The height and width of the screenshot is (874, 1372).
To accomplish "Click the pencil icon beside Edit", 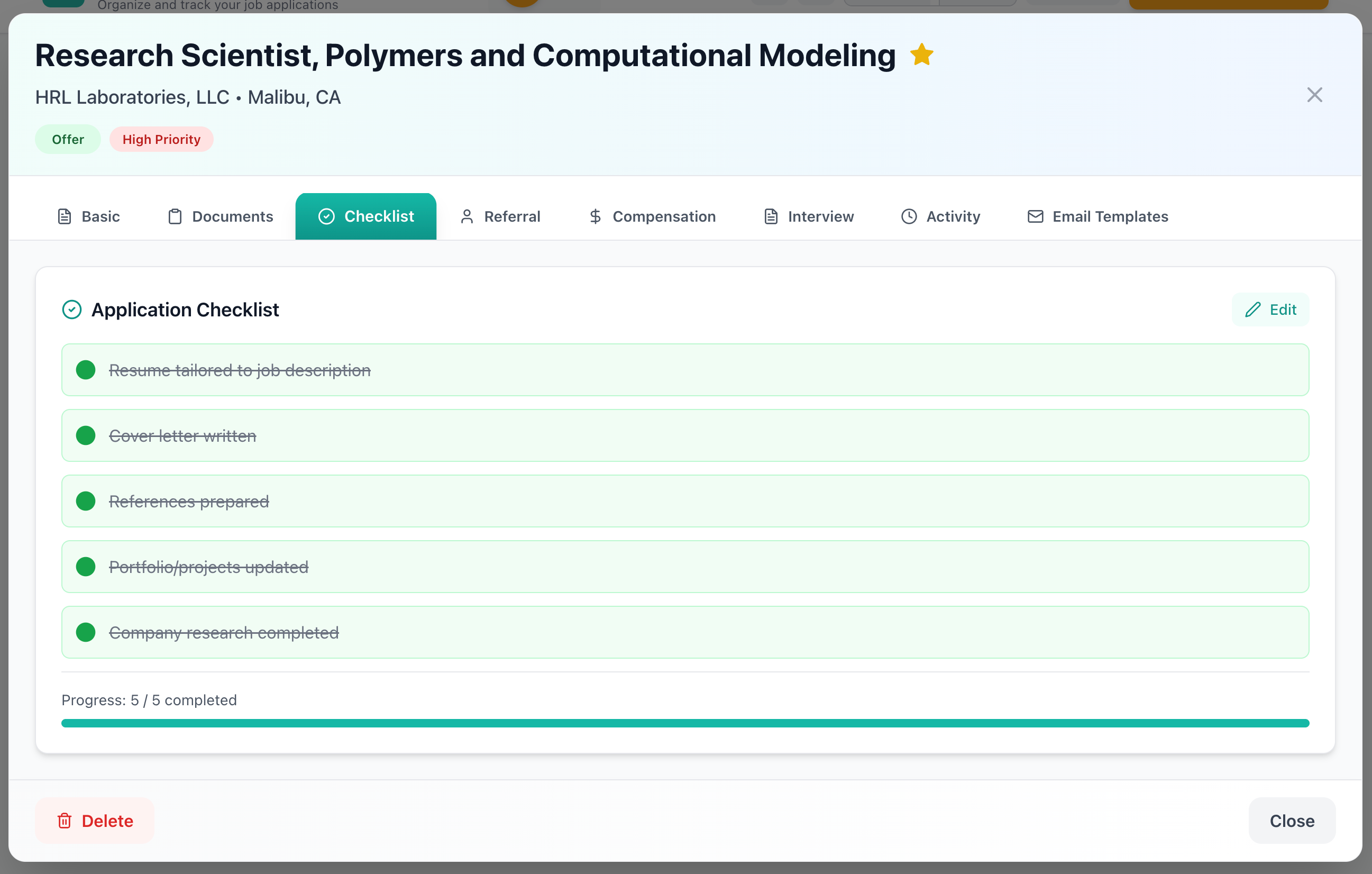I will pyautogui.click(x=1252, y=309).
